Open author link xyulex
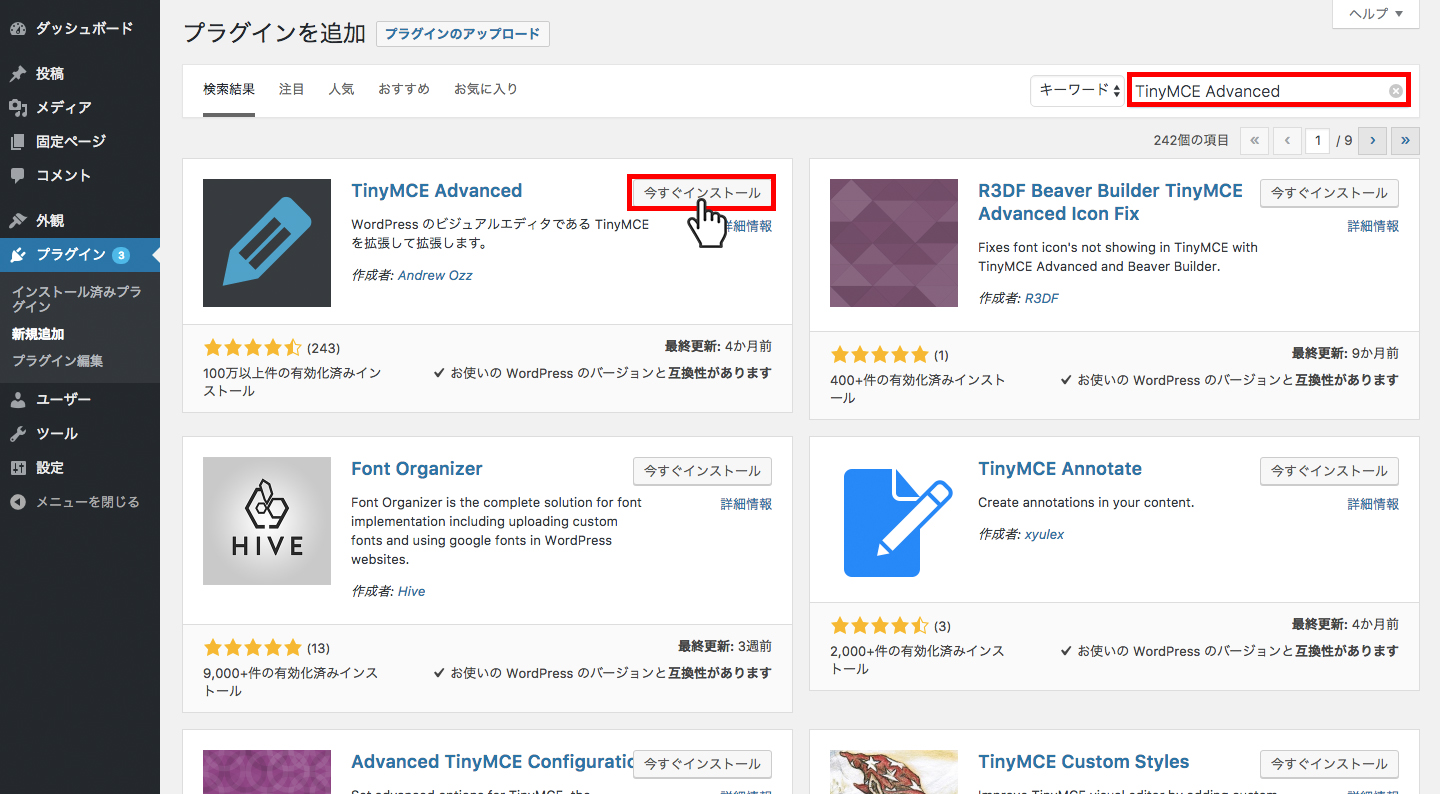This screenshot has width=1440, height=794. tap(1044, 534)
